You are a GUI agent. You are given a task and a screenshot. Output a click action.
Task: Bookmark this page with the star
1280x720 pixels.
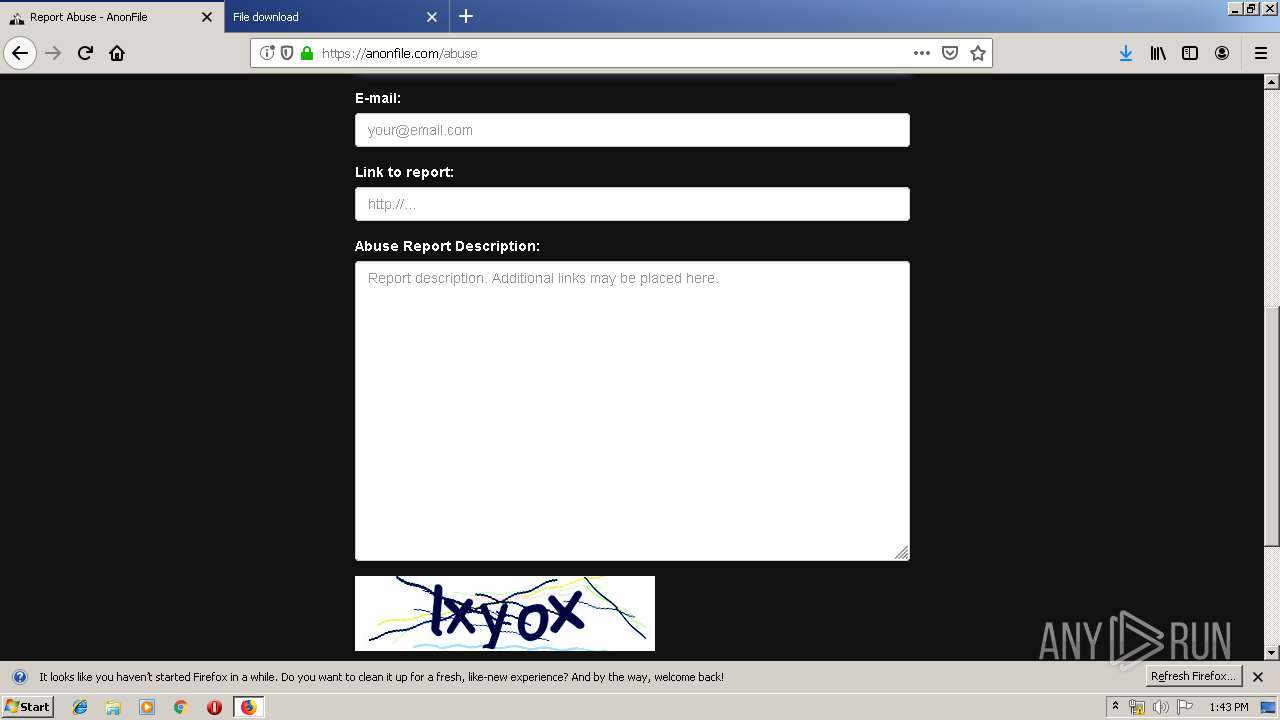(978, 53)
